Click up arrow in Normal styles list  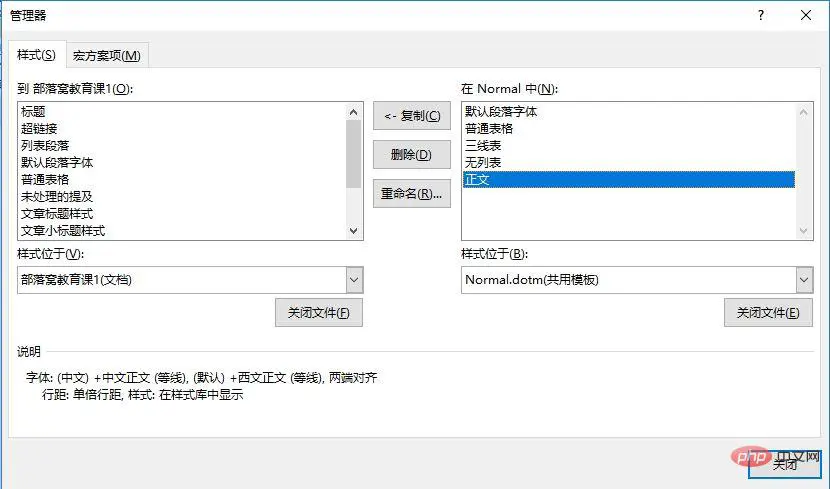[x=804, y=112]
